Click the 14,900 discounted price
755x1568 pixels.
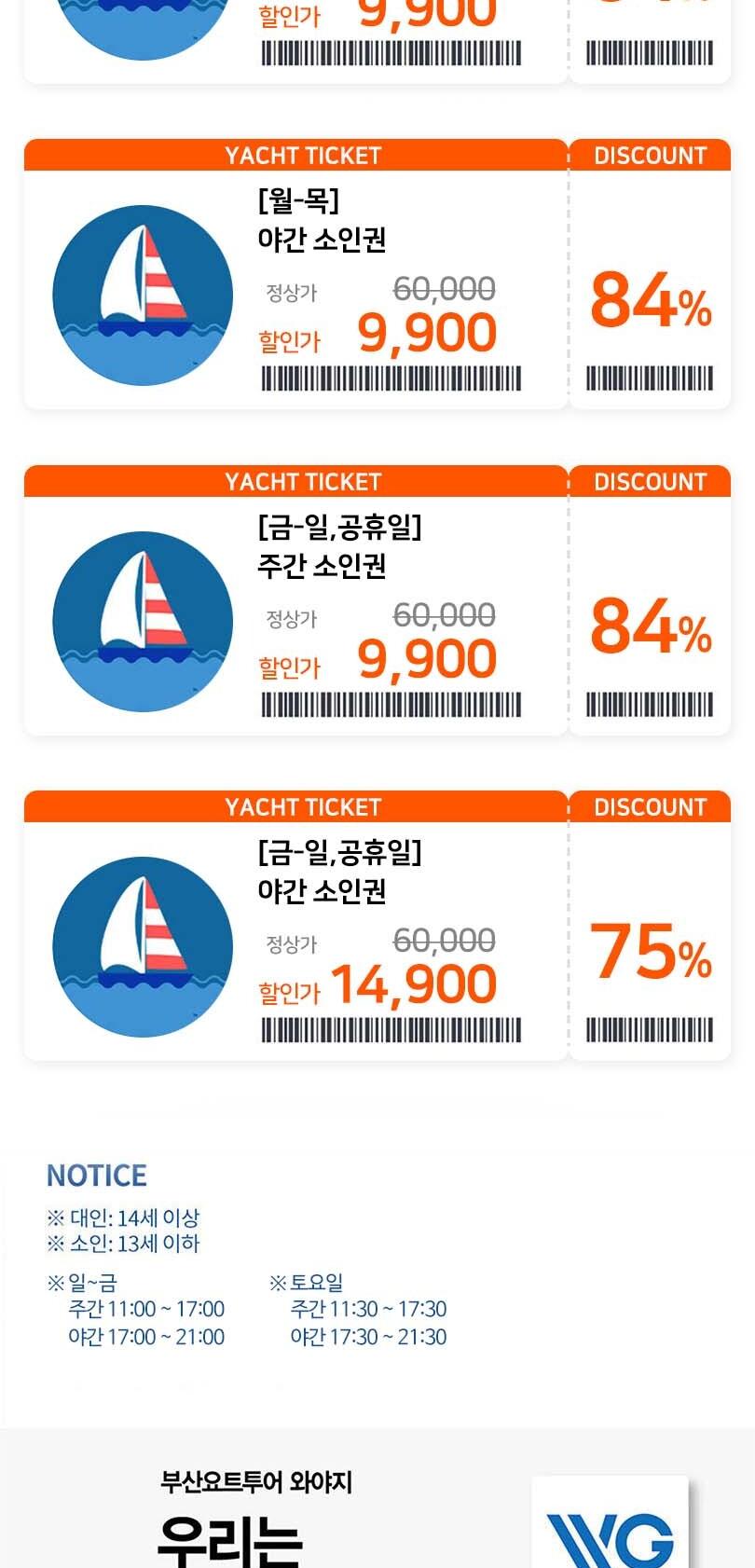[414, 986]
